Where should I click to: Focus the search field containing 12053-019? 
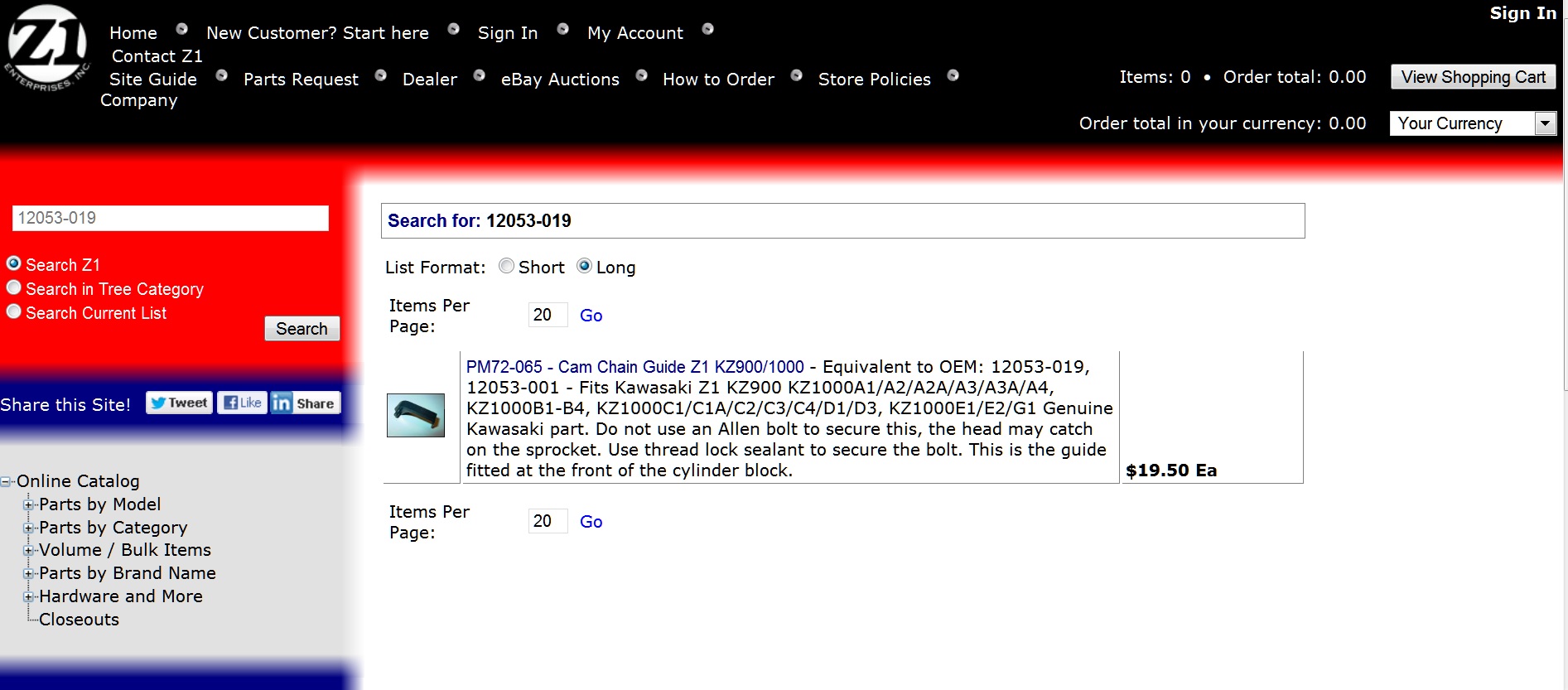pyautogui.click(x=171, y=218)
